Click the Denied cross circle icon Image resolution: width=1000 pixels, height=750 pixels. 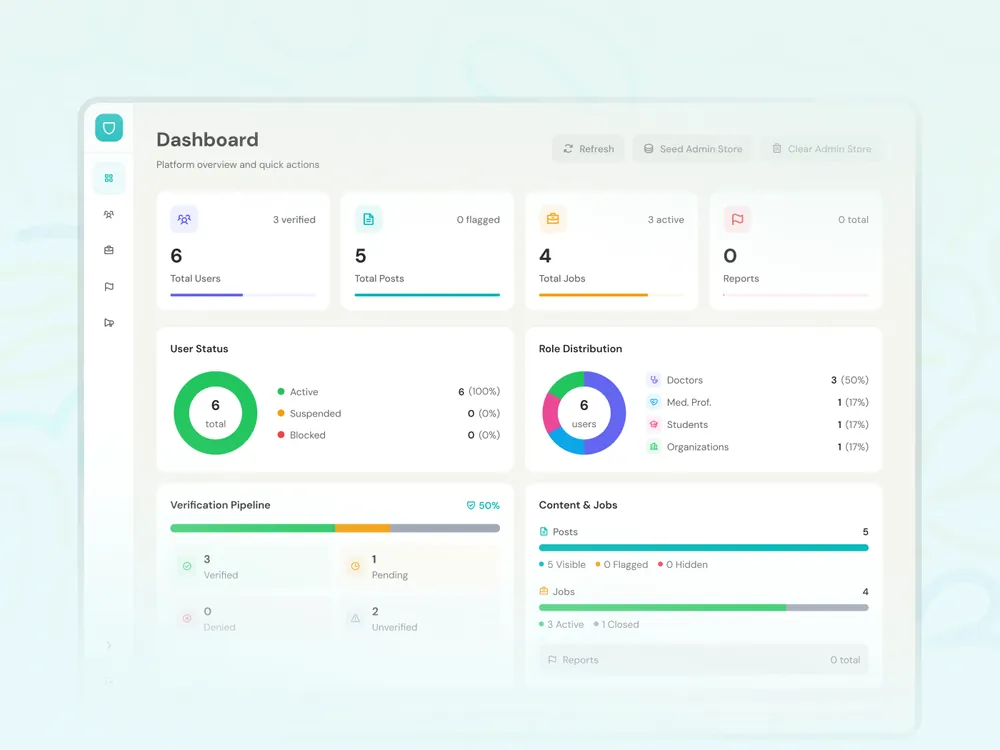coord(187,619)
